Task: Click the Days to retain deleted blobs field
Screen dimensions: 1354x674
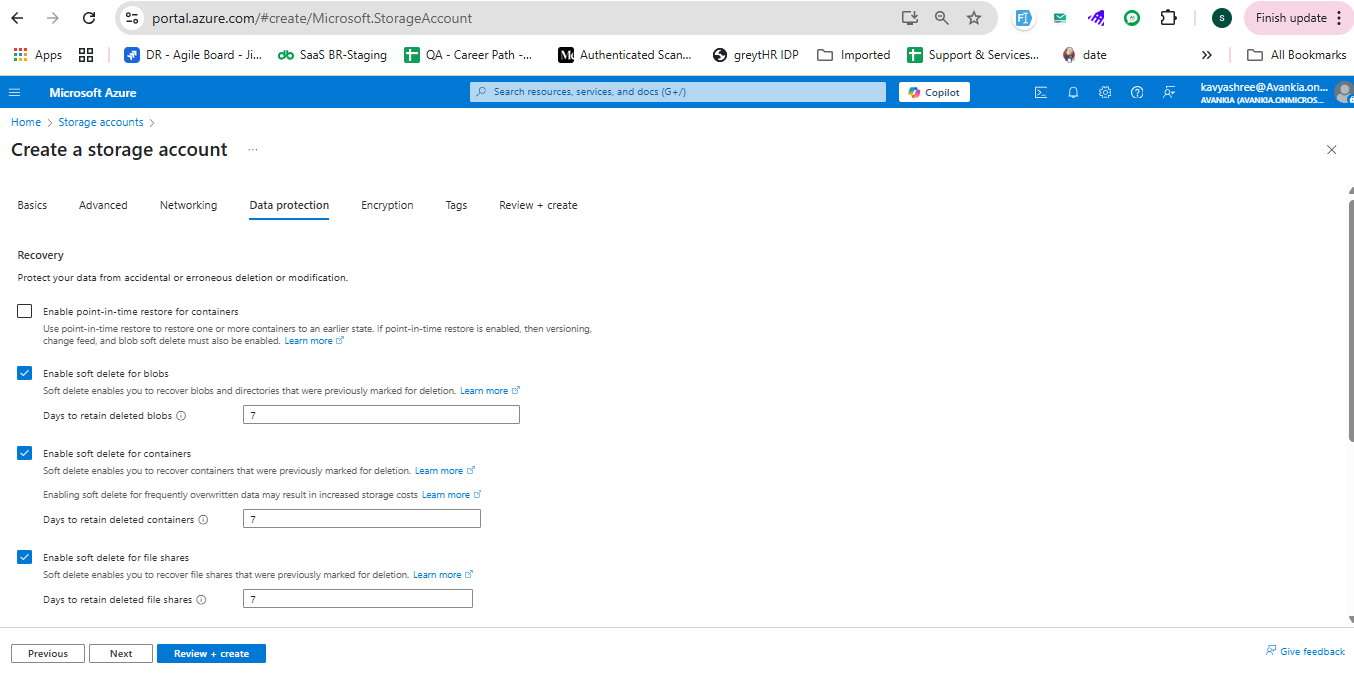Action: pos(381,415)
